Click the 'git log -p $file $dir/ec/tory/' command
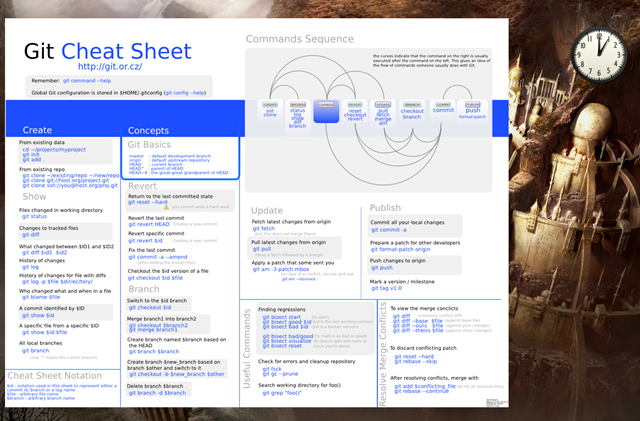 [57, 282]
